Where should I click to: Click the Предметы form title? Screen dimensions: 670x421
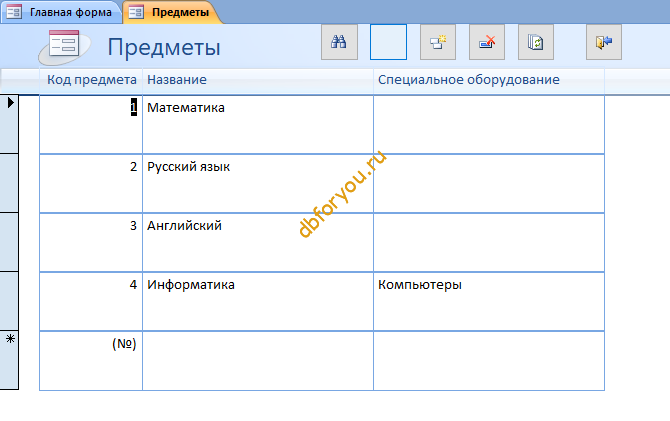[164, 47]
